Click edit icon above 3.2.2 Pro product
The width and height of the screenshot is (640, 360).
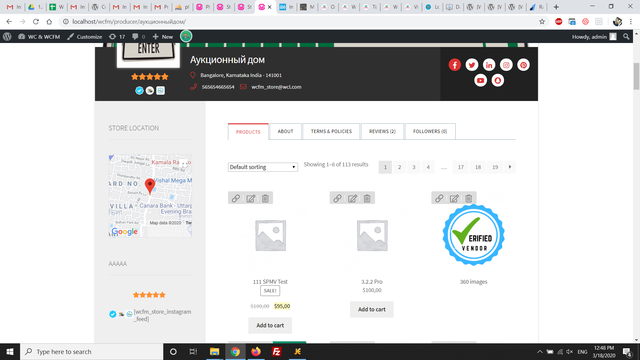click(x=352, y=198)
